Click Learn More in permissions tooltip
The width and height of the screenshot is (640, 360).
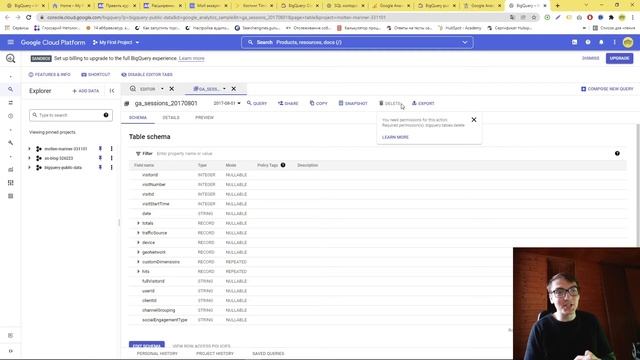coord(395,137)
